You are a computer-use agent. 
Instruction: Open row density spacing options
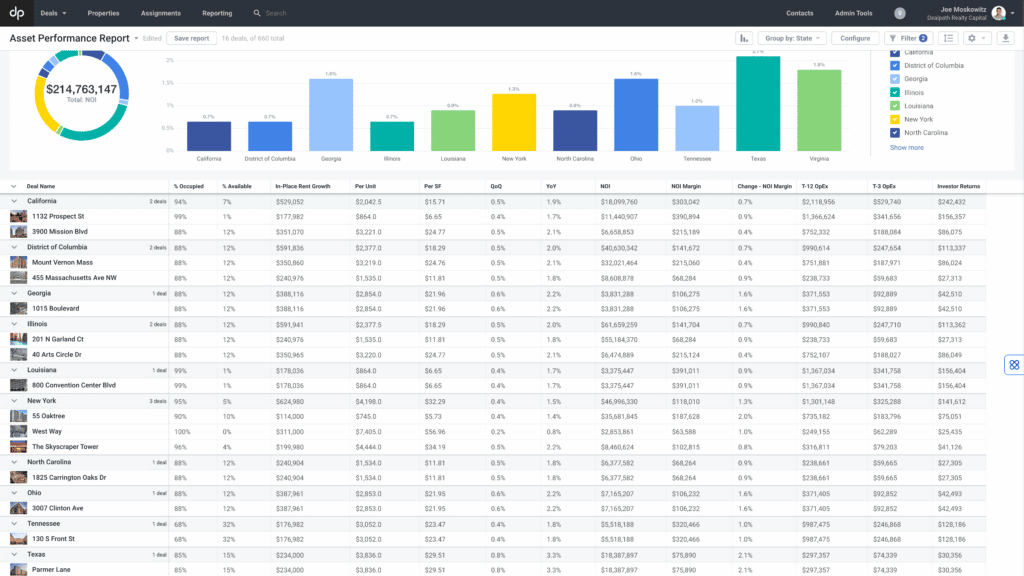(948, 38)
